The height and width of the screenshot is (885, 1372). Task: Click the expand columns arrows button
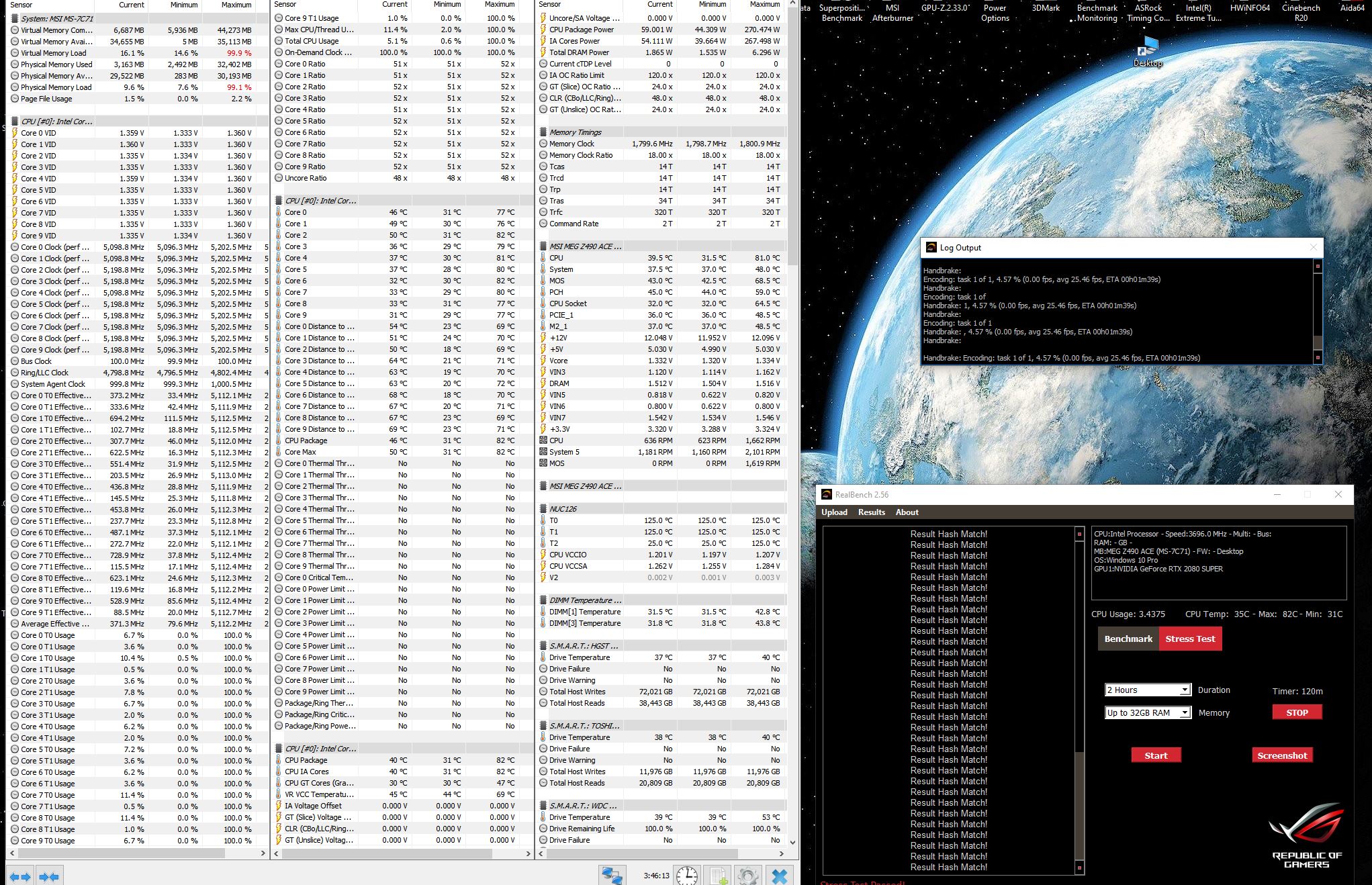click(19, 876)
